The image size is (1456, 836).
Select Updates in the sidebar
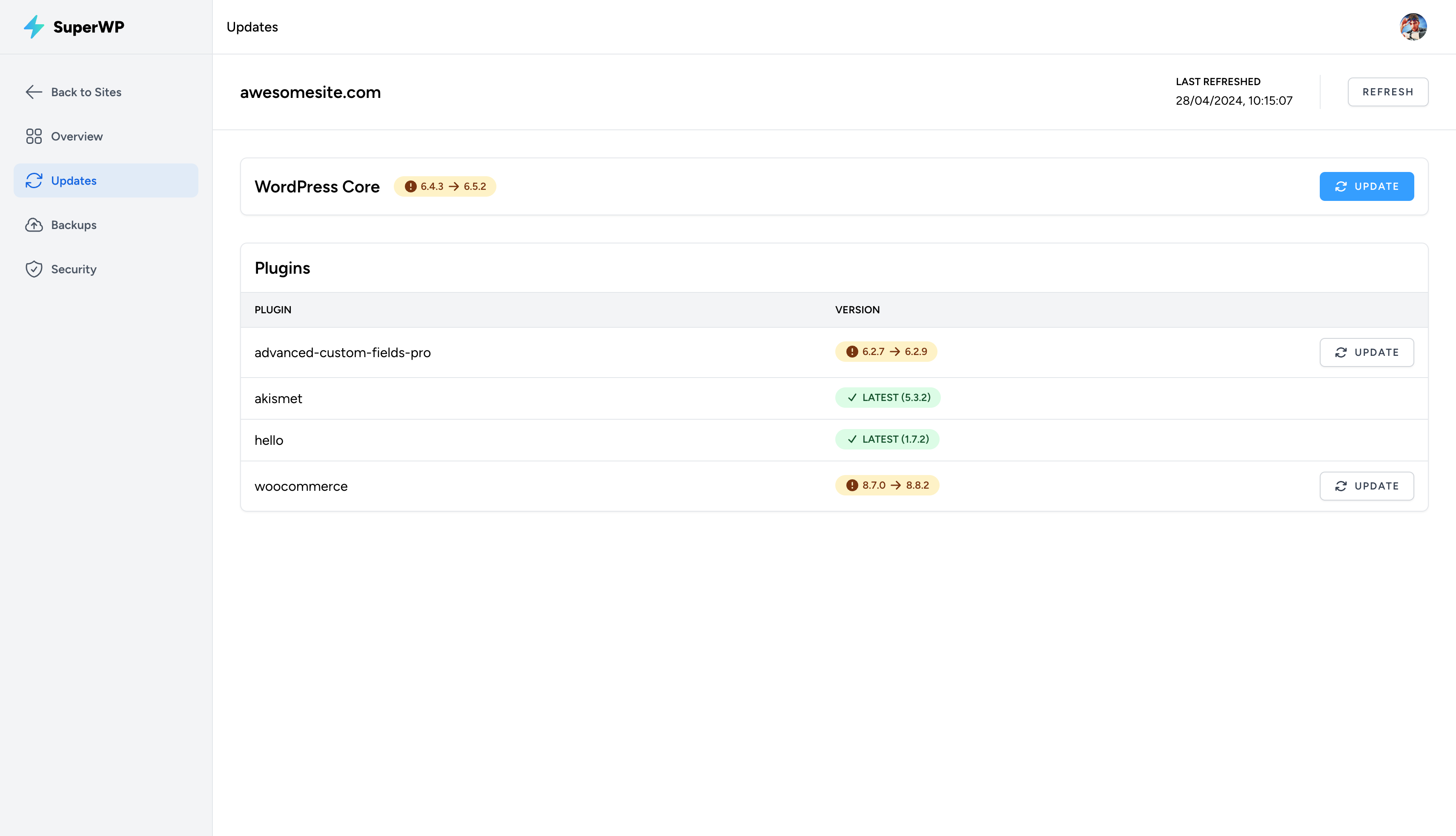pos(106,180)
